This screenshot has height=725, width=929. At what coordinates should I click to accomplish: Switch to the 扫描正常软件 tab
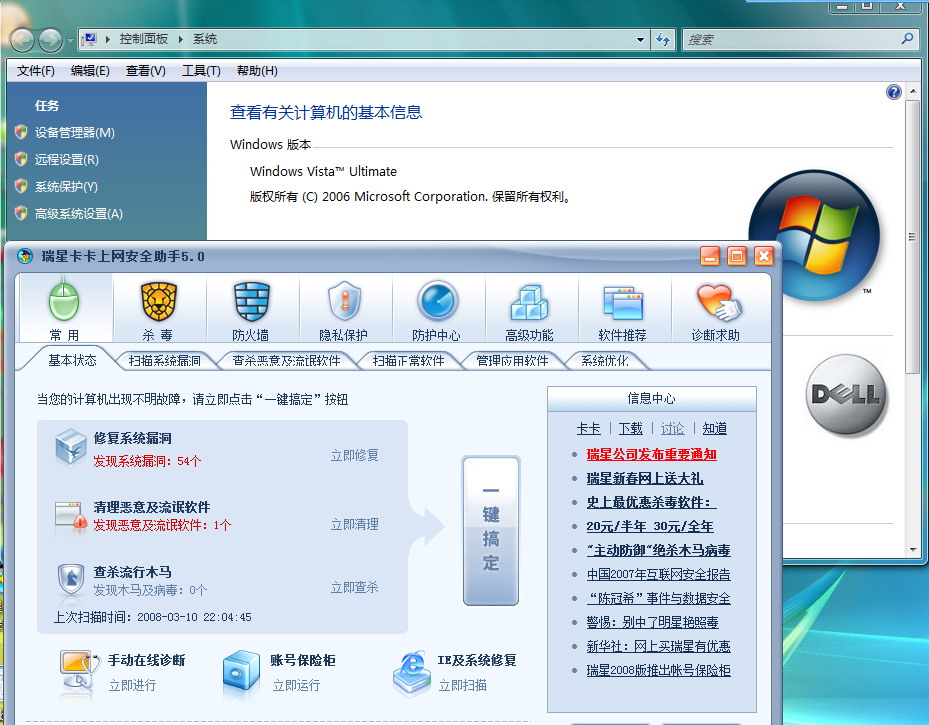[x=408, y=361]
